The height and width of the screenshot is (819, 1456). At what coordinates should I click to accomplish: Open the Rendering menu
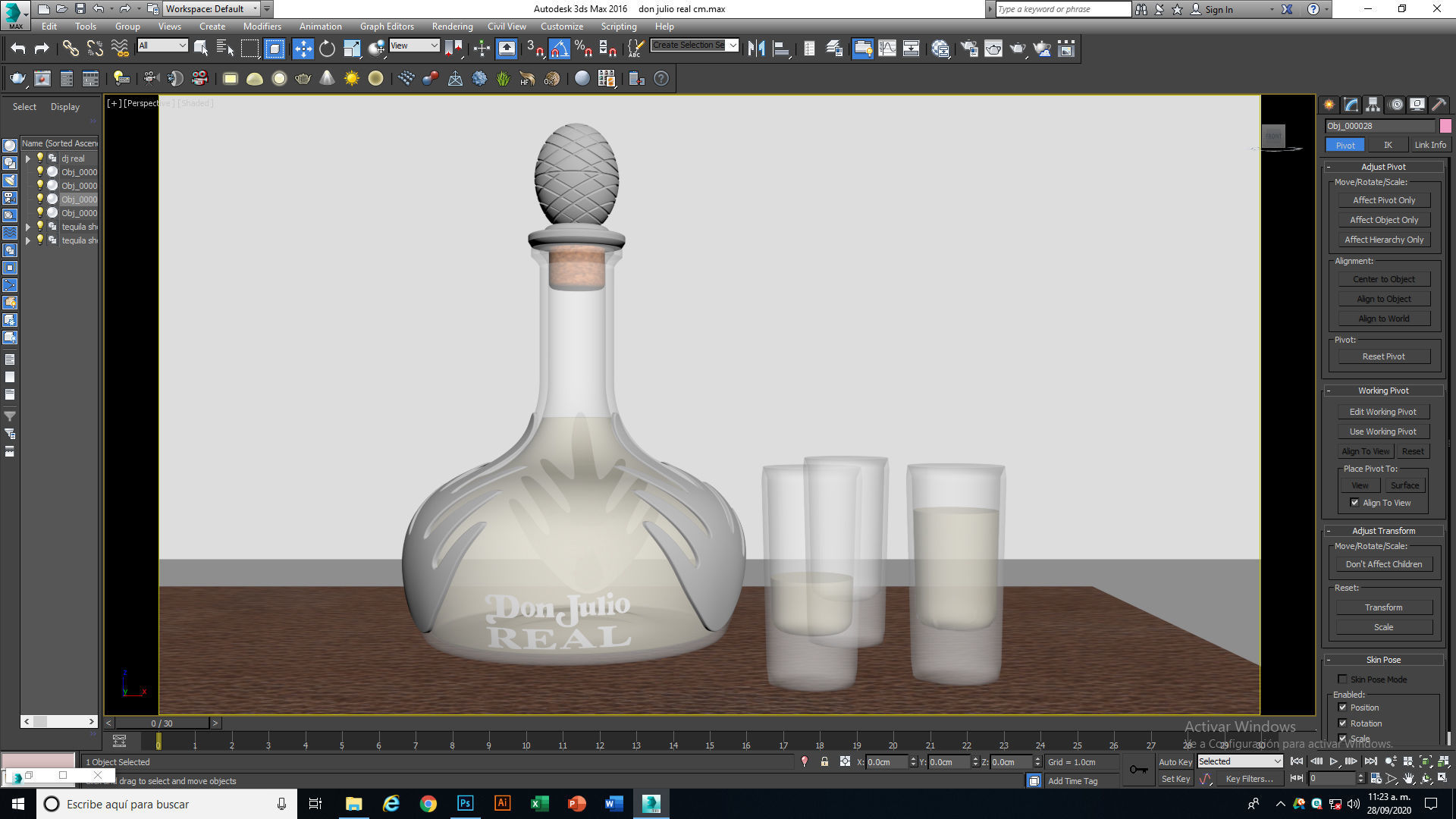(x=452, y=26)
